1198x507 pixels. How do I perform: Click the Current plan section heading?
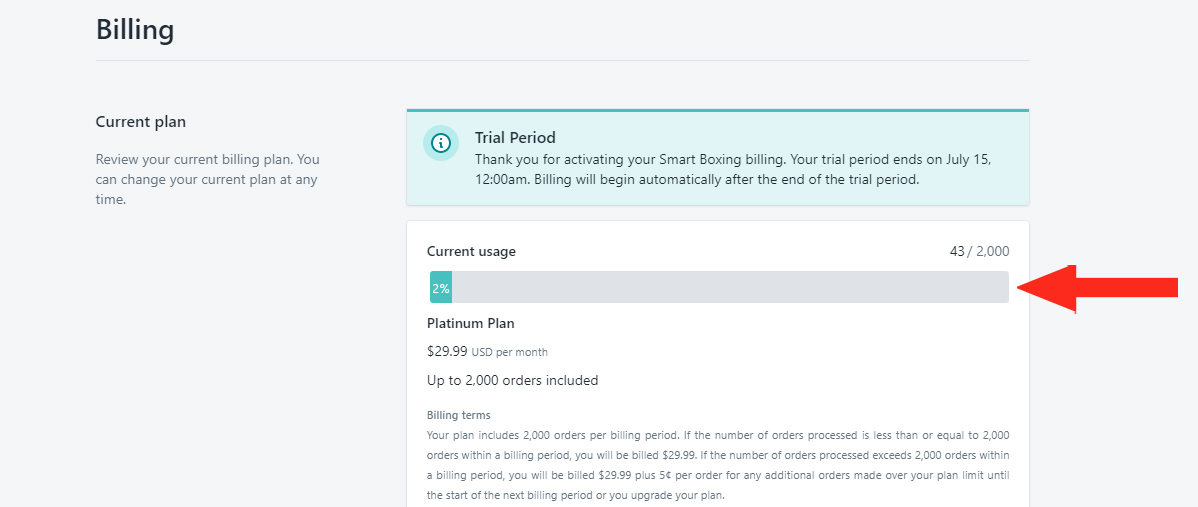(x=141, y=121)
